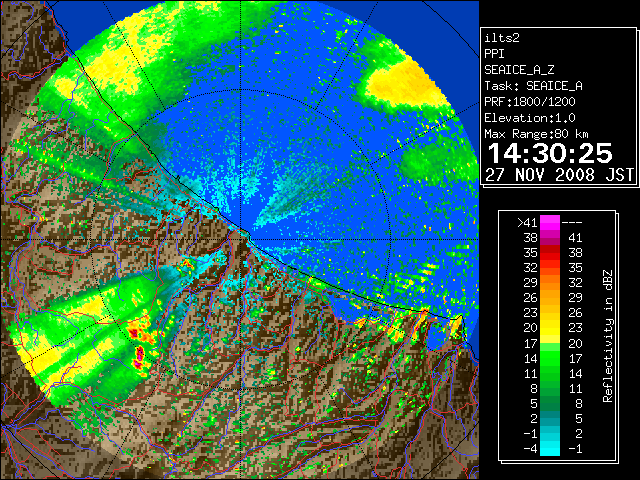This screenshot has height=480, width=640.
Task: Click the "Reflectivity in dBZ" legend title
Action: click(x=607, y=336)
